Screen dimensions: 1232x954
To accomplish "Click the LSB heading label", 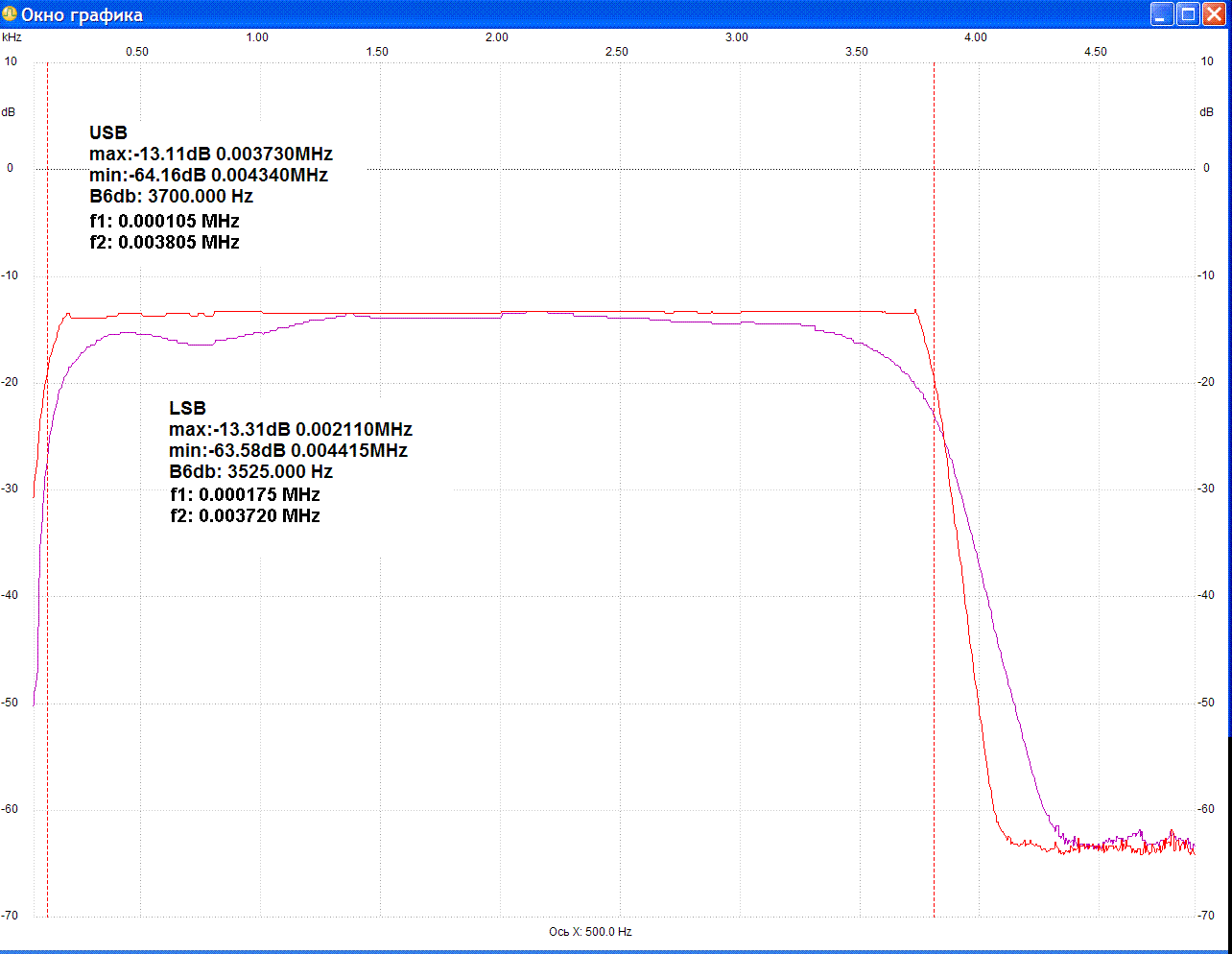I will [x=187, y=409].
